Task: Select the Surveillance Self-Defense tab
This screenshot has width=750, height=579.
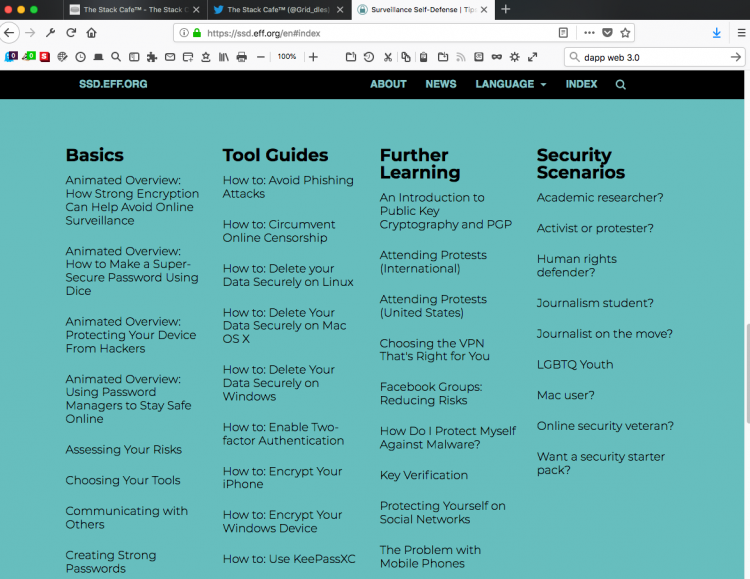Action: [x=423, y=10]
